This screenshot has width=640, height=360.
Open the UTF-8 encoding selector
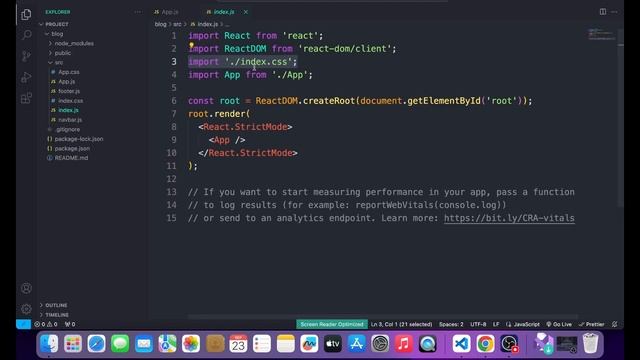coord(478,324)
